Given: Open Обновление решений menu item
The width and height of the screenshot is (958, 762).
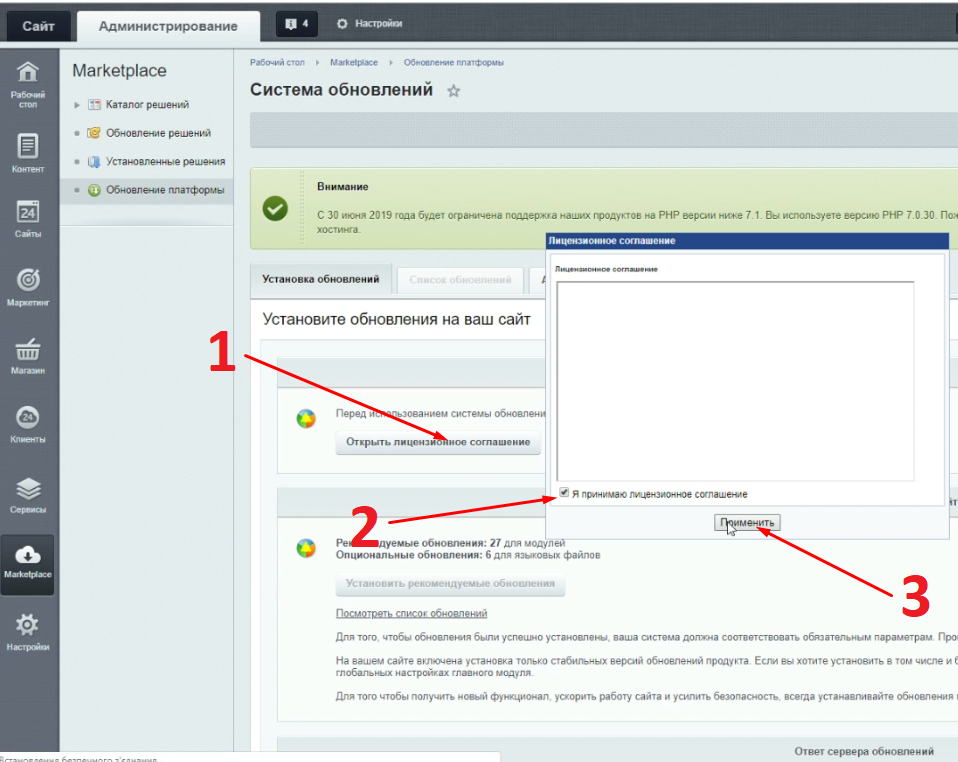Looking at the screenshot, I should point(158,133).
